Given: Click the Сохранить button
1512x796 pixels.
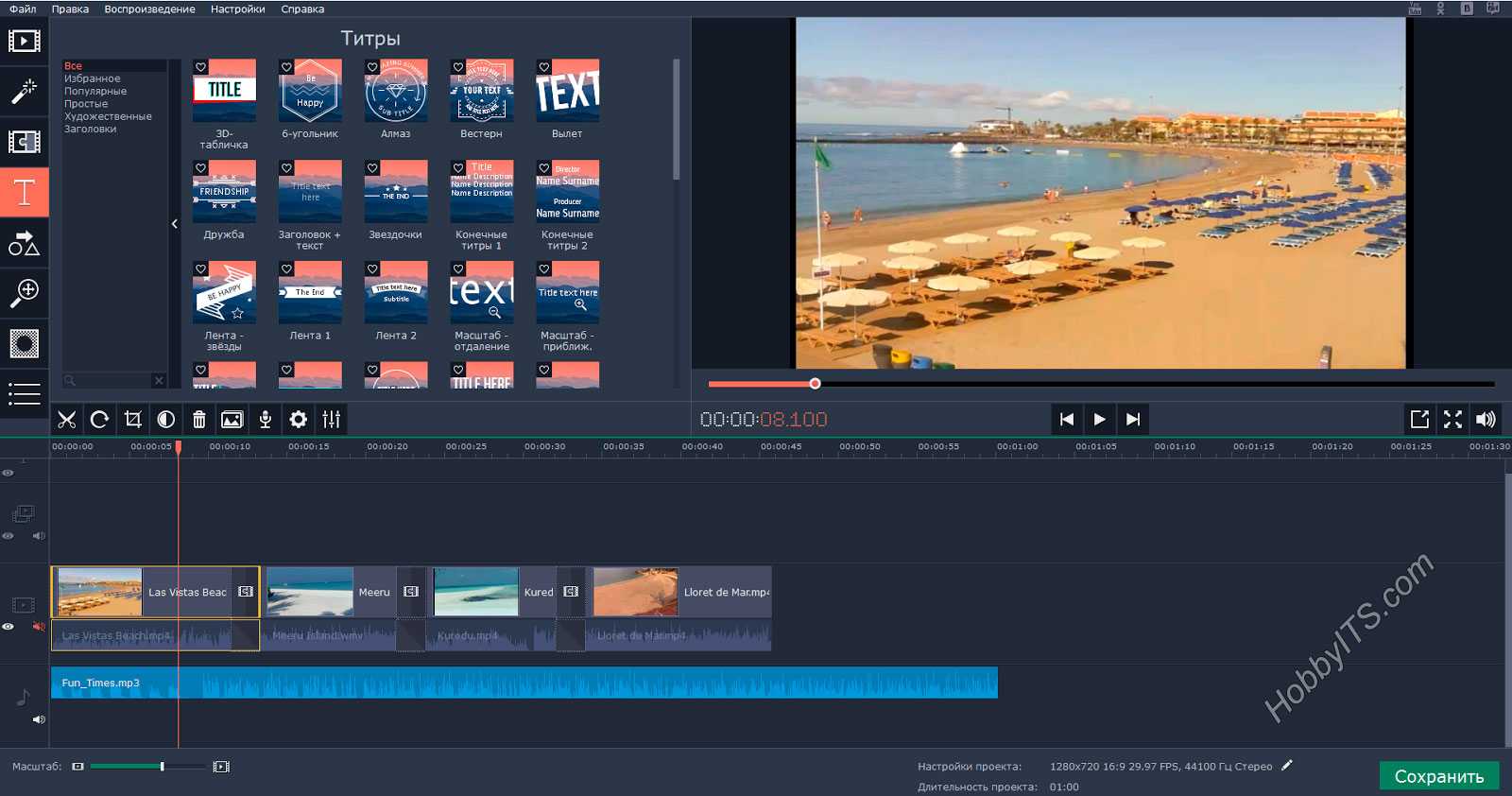Looking at the screenshot, I should [1439, 776].
